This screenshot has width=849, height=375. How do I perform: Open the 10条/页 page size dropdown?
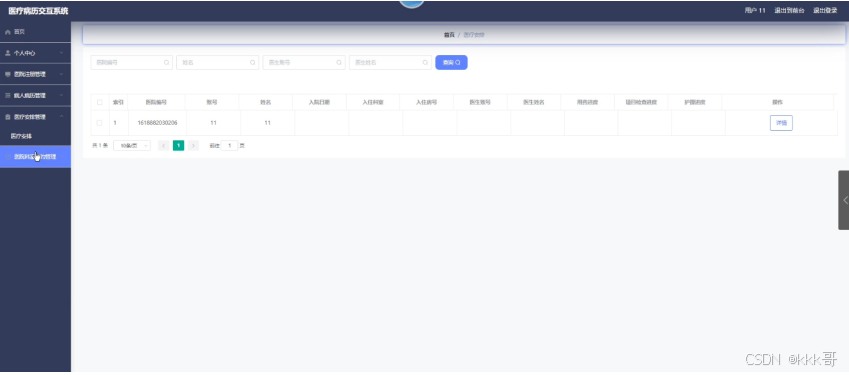(132, 146)
